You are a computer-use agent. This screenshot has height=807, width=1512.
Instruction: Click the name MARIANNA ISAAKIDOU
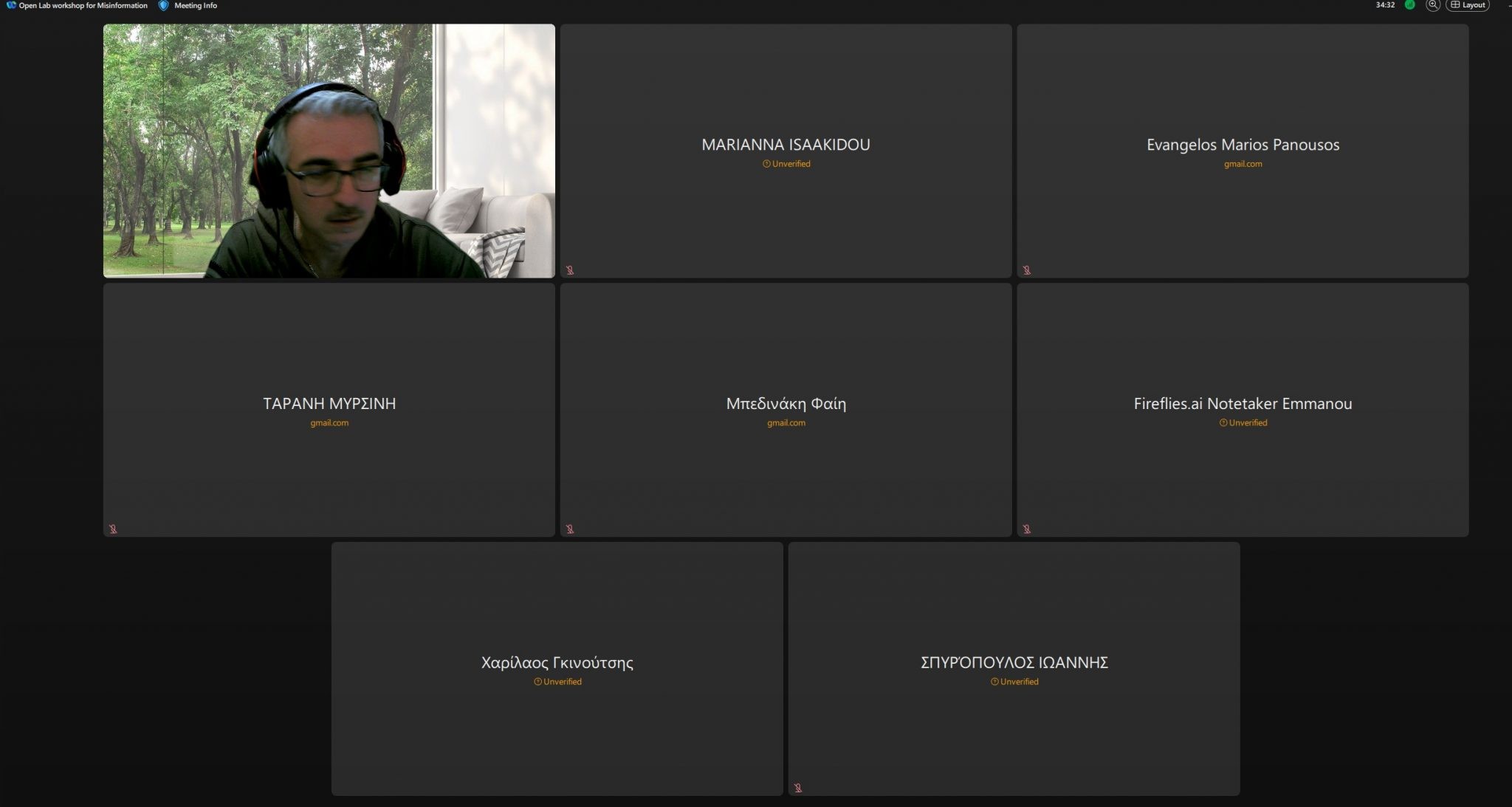coord(786,145)
